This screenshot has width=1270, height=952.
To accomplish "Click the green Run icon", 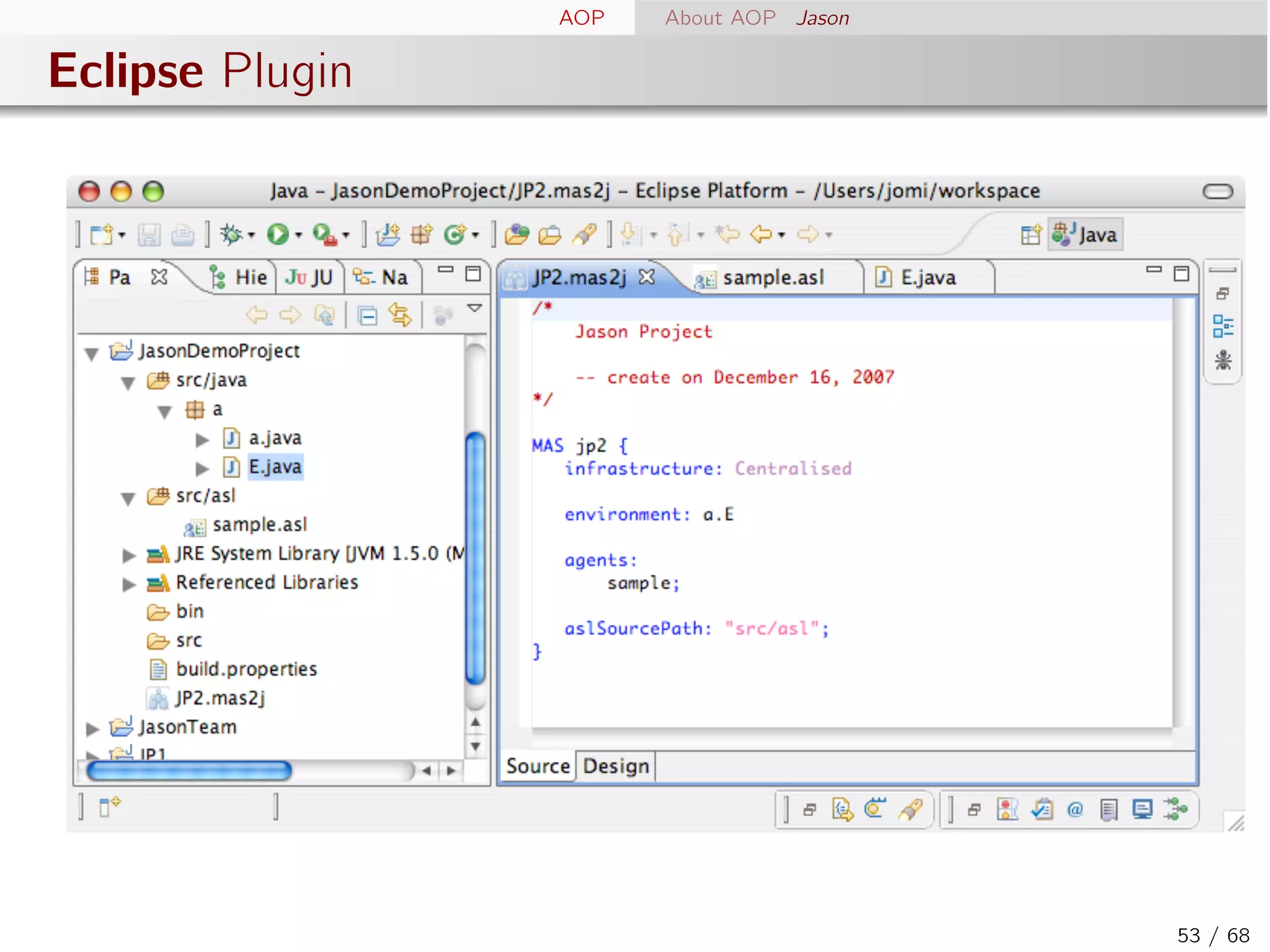I will [x=277, y=234].
